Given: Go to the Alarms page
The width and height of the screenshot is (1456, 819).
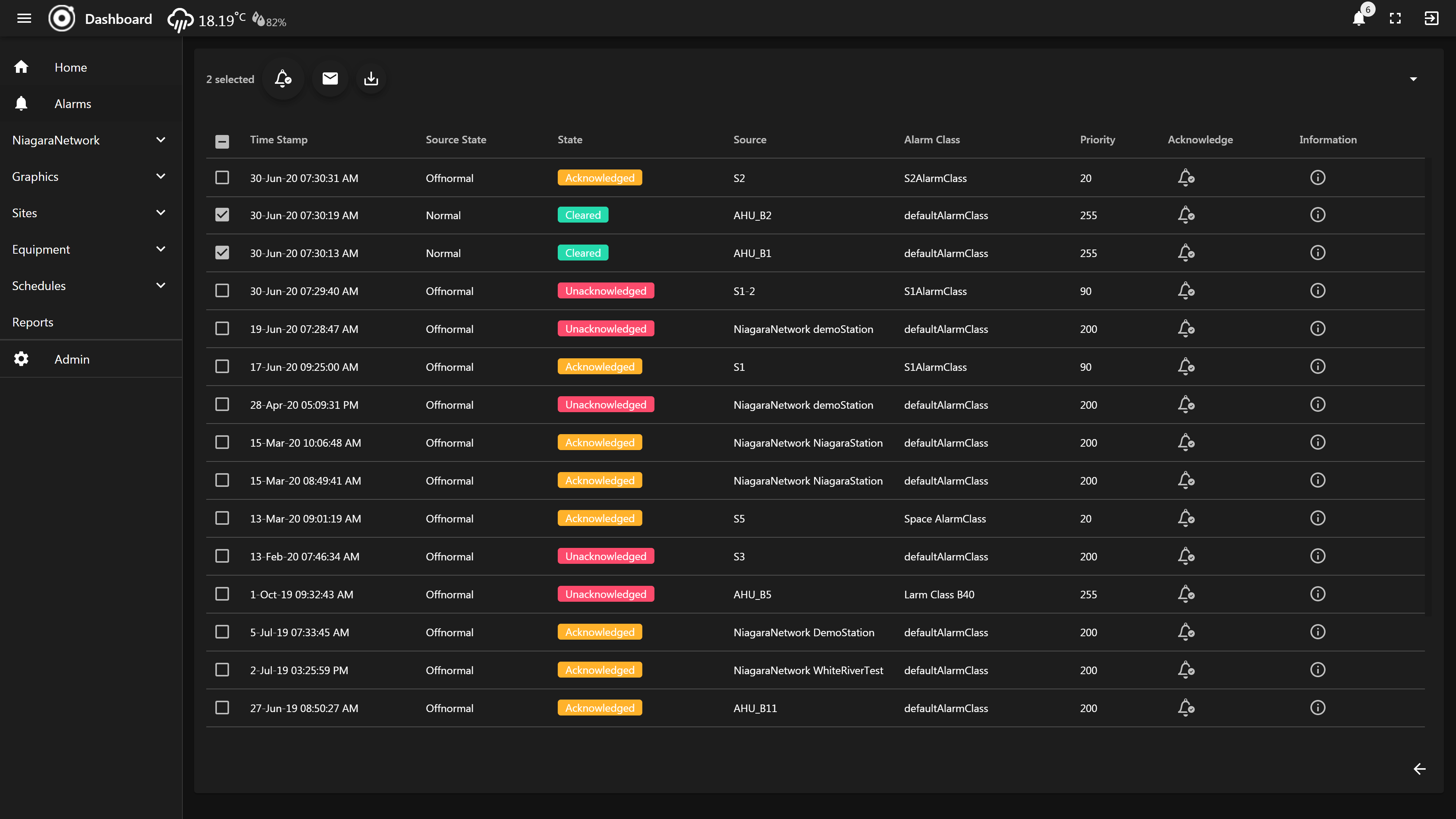Looking at the screenshot, I should tap(72, 104).
